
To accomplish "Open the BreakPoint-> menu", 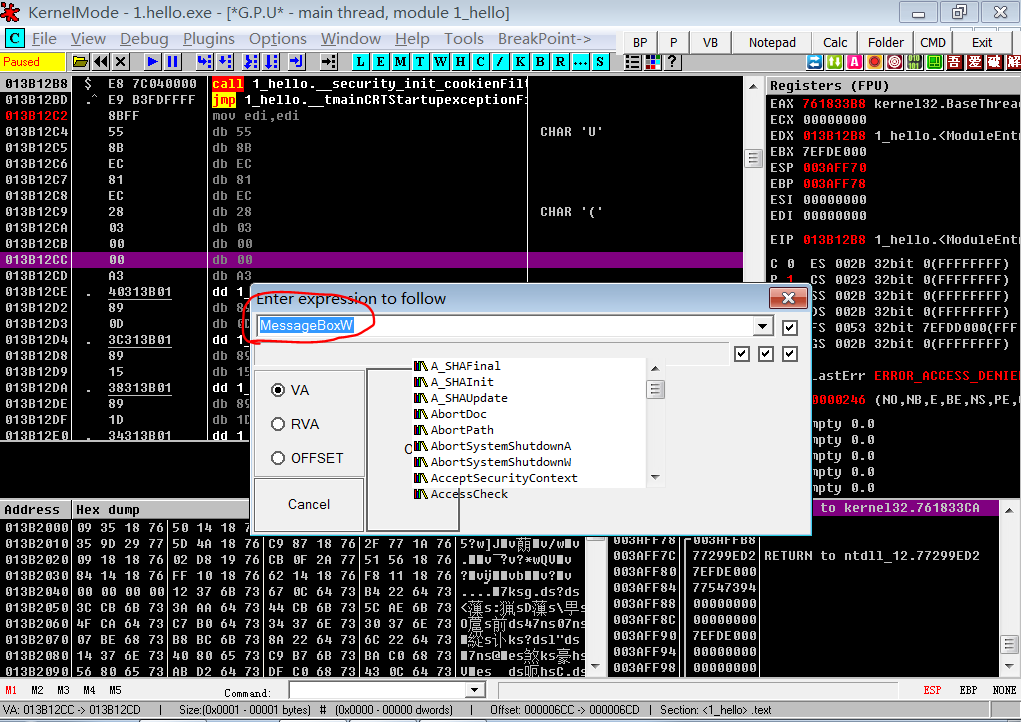I will click(x=544, y=39).
